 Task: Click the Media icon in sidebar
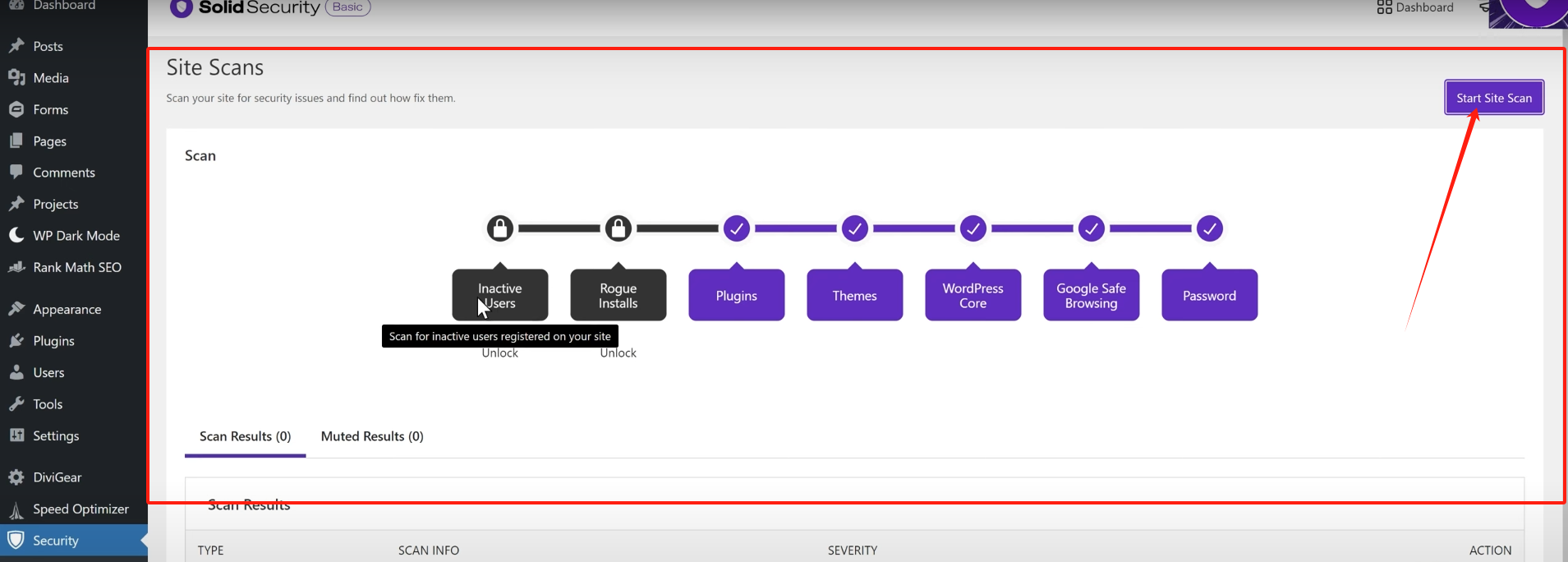(x=16, y=77)
